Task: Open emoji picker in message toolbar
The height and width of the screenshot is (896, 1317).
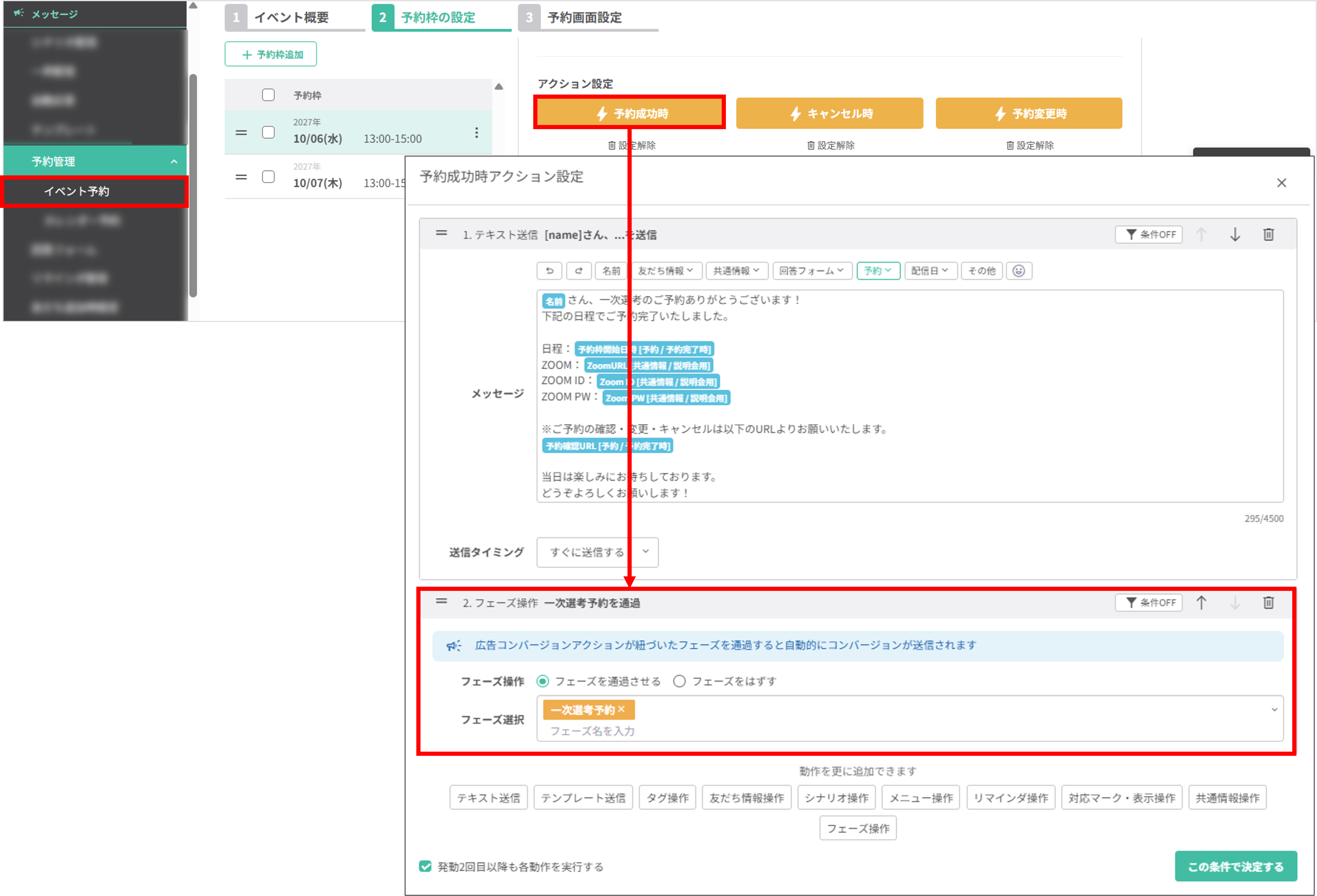Action: click(1018, 271)
